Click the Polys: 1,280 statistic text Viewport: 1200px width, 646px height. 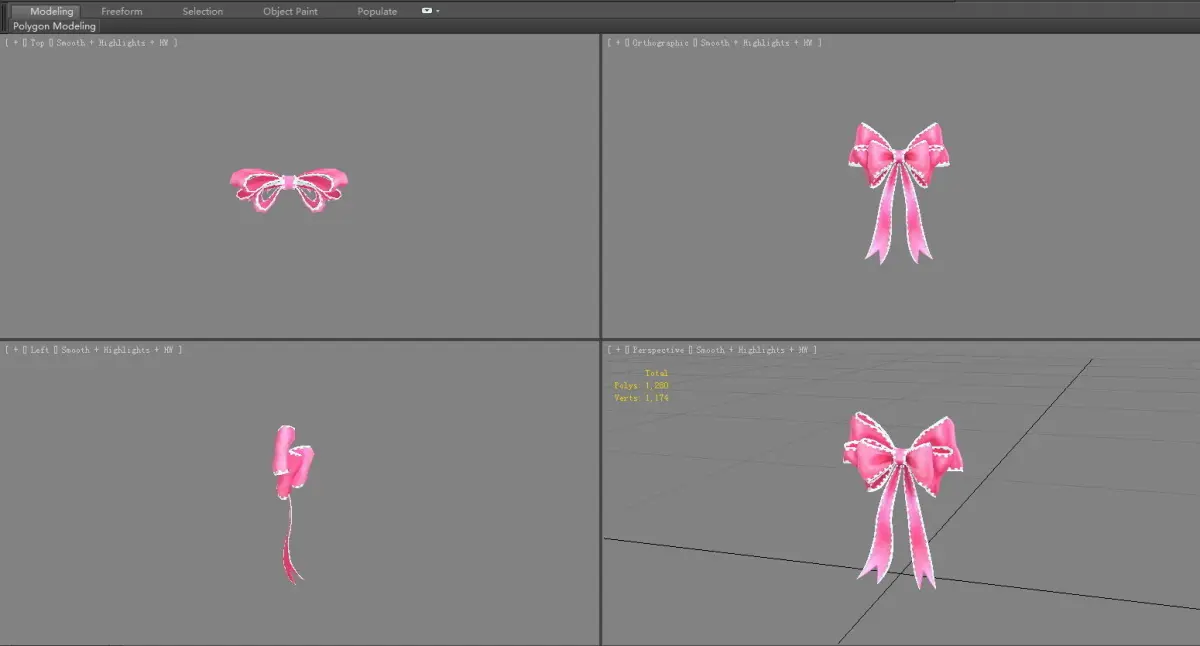[x=641, y=385]
